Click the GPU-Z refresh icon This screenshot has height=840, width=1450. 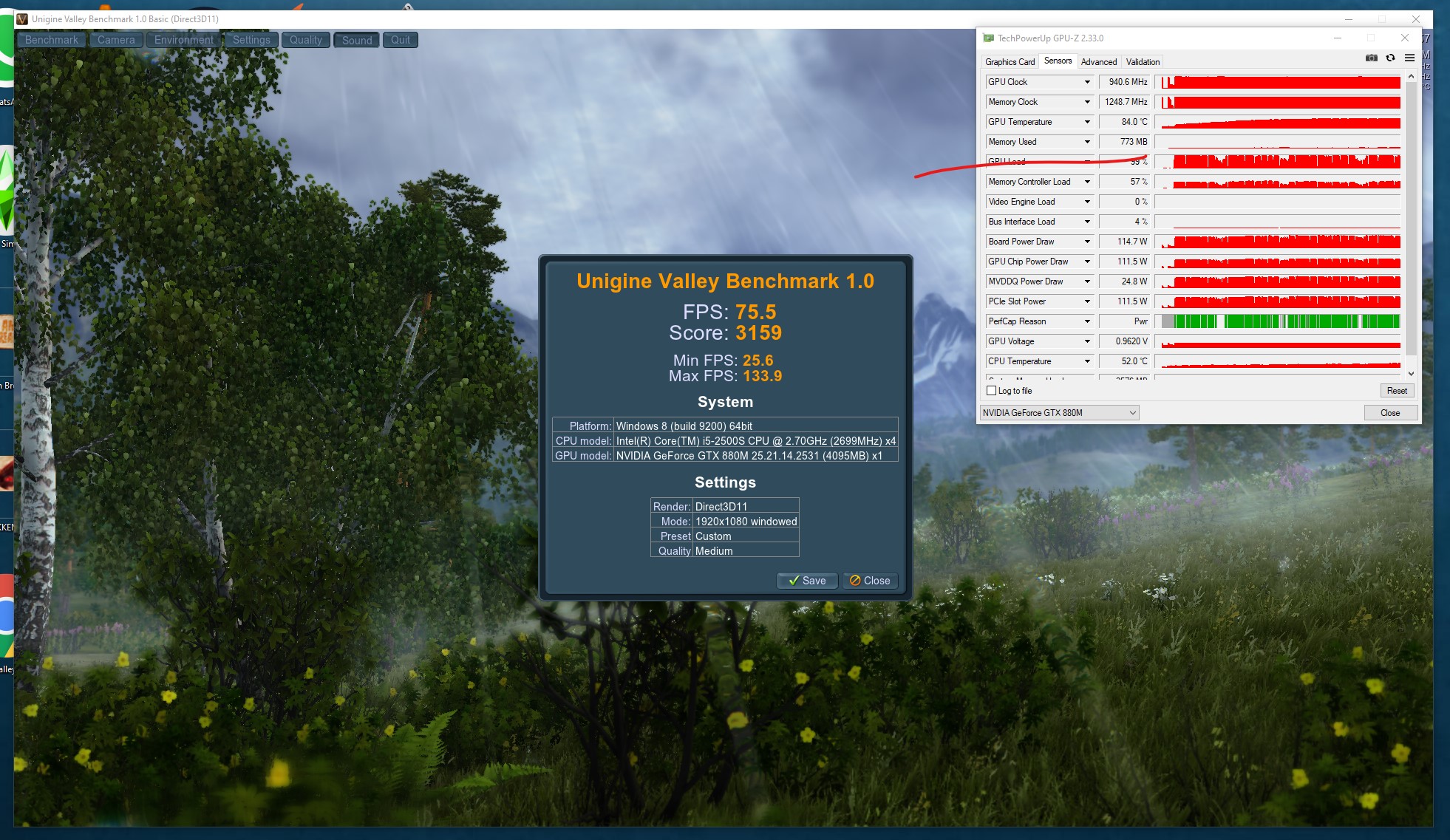1390,58
